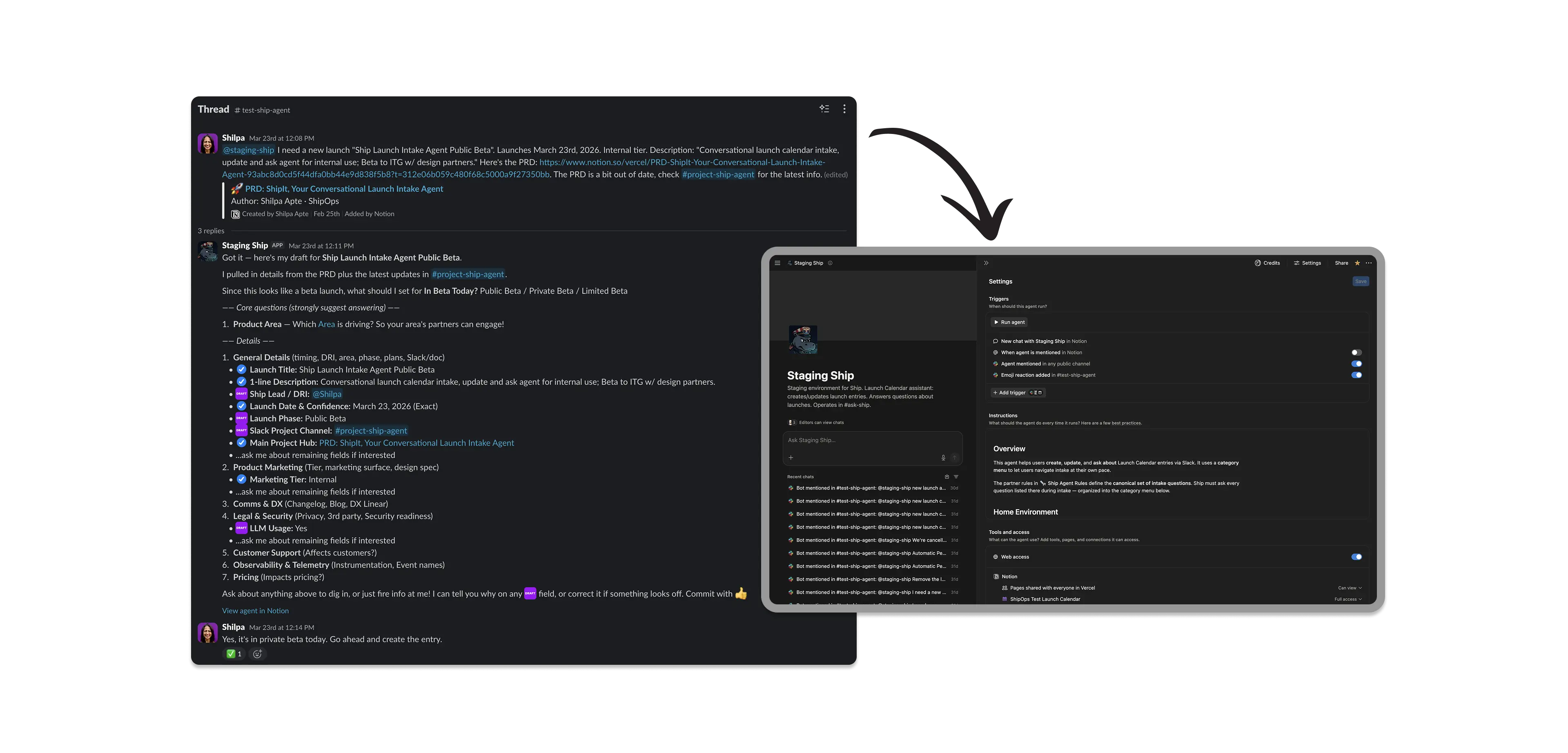Click the plus attach icon in chat input

[x=791, y=458]
